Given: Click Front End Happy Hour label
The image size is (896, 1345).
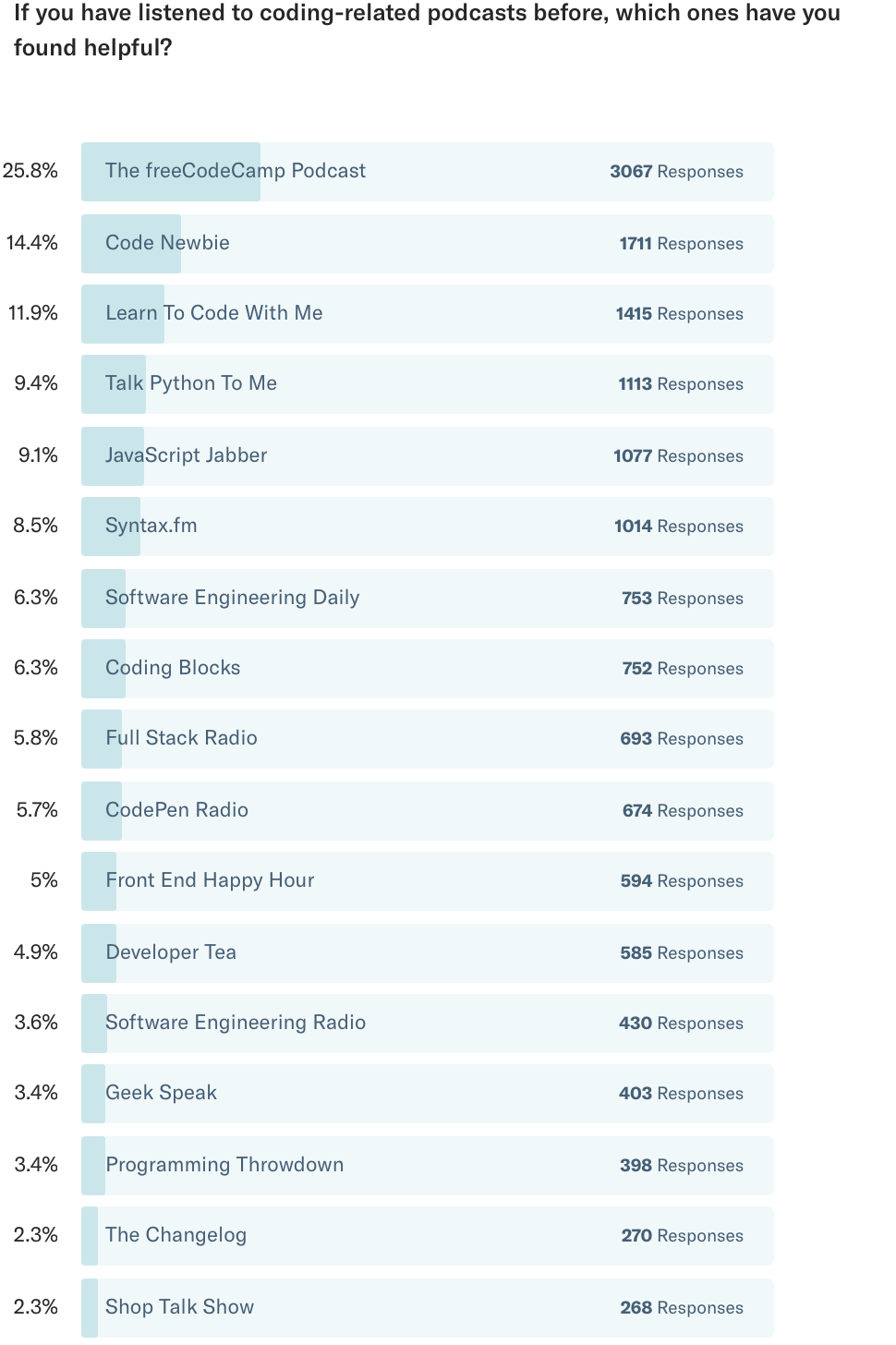Looking at the screenshot, I should click(210, 880).
